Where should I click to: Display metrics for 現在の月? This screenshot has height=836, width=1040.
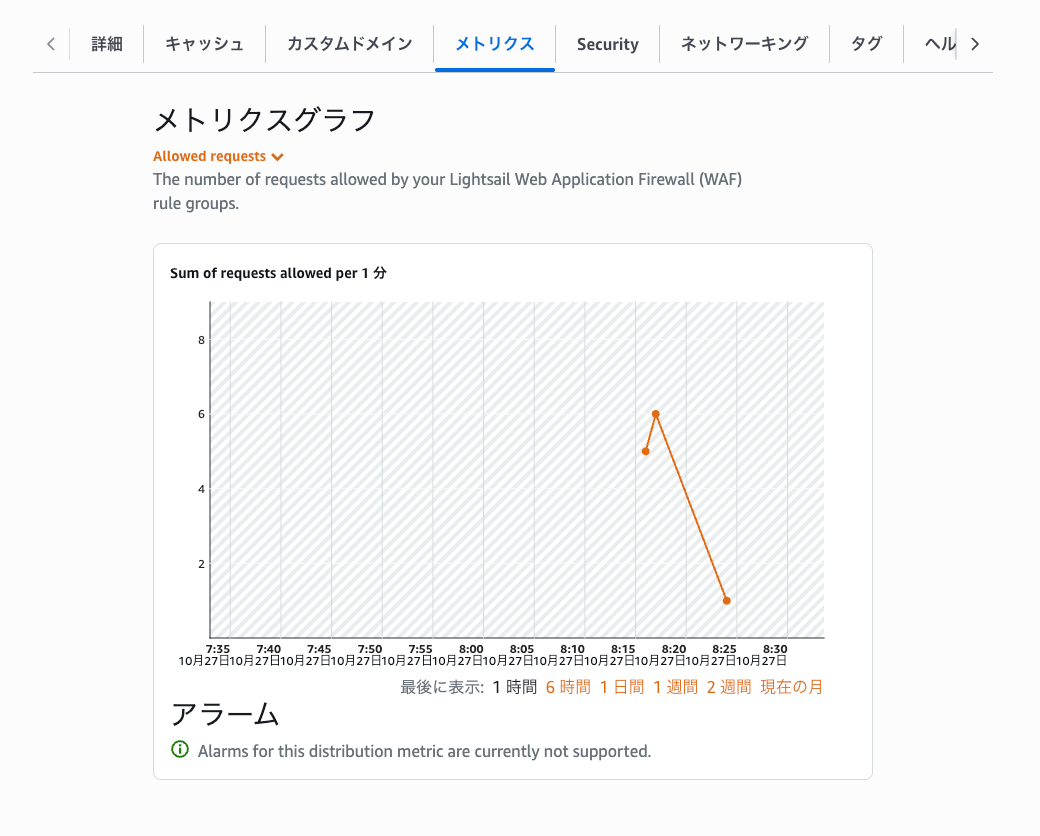click(x=791, y=687)
